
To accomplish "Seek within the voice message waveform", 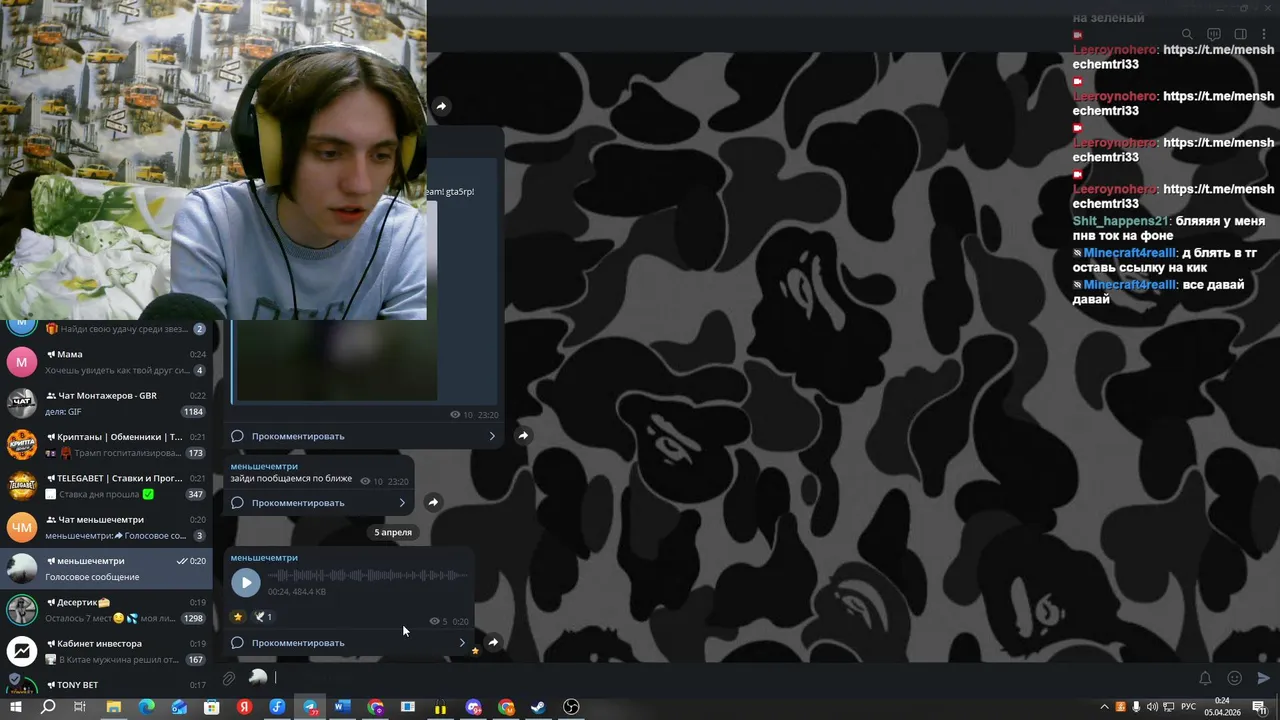I will pyautogui.click(x=367, y=575).
